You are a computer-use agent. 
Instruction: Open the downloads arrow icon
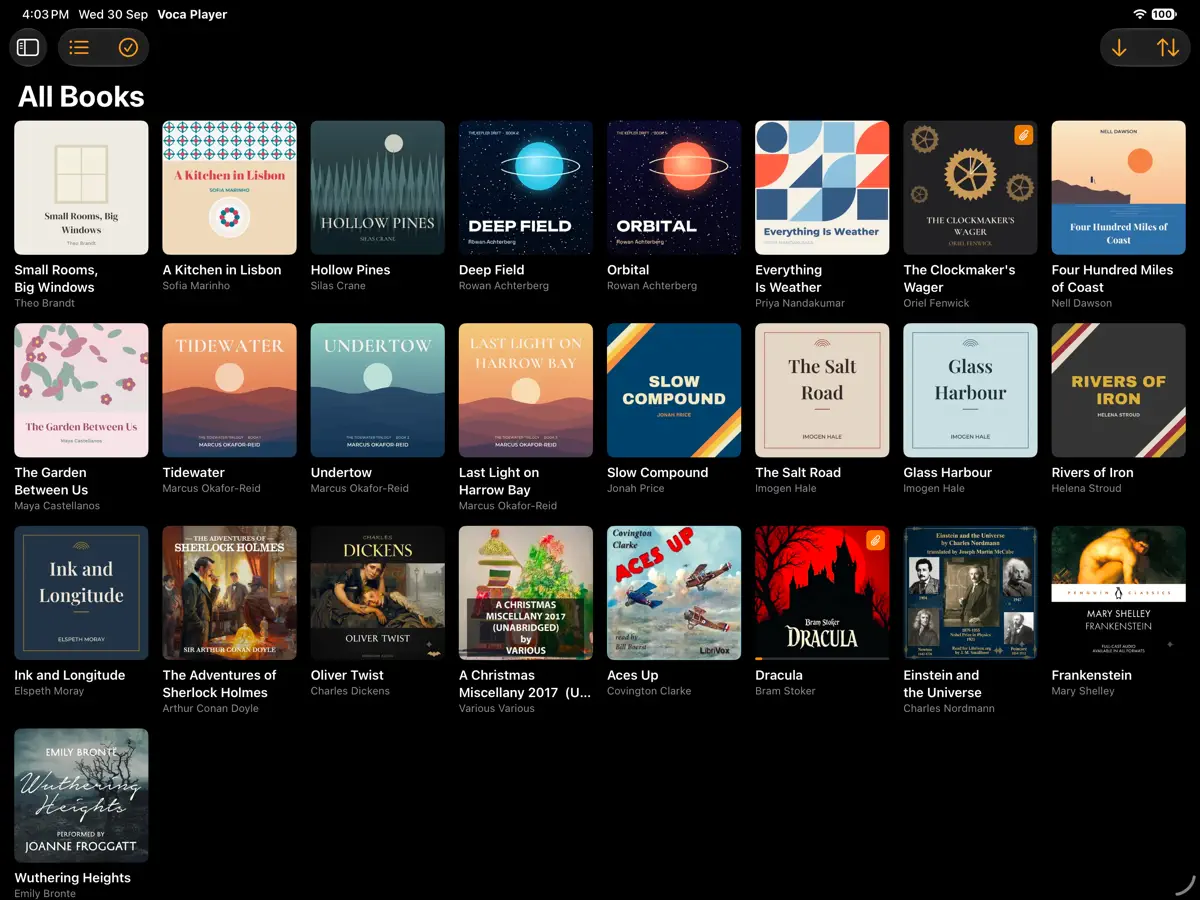click(x=1119, y=47)
